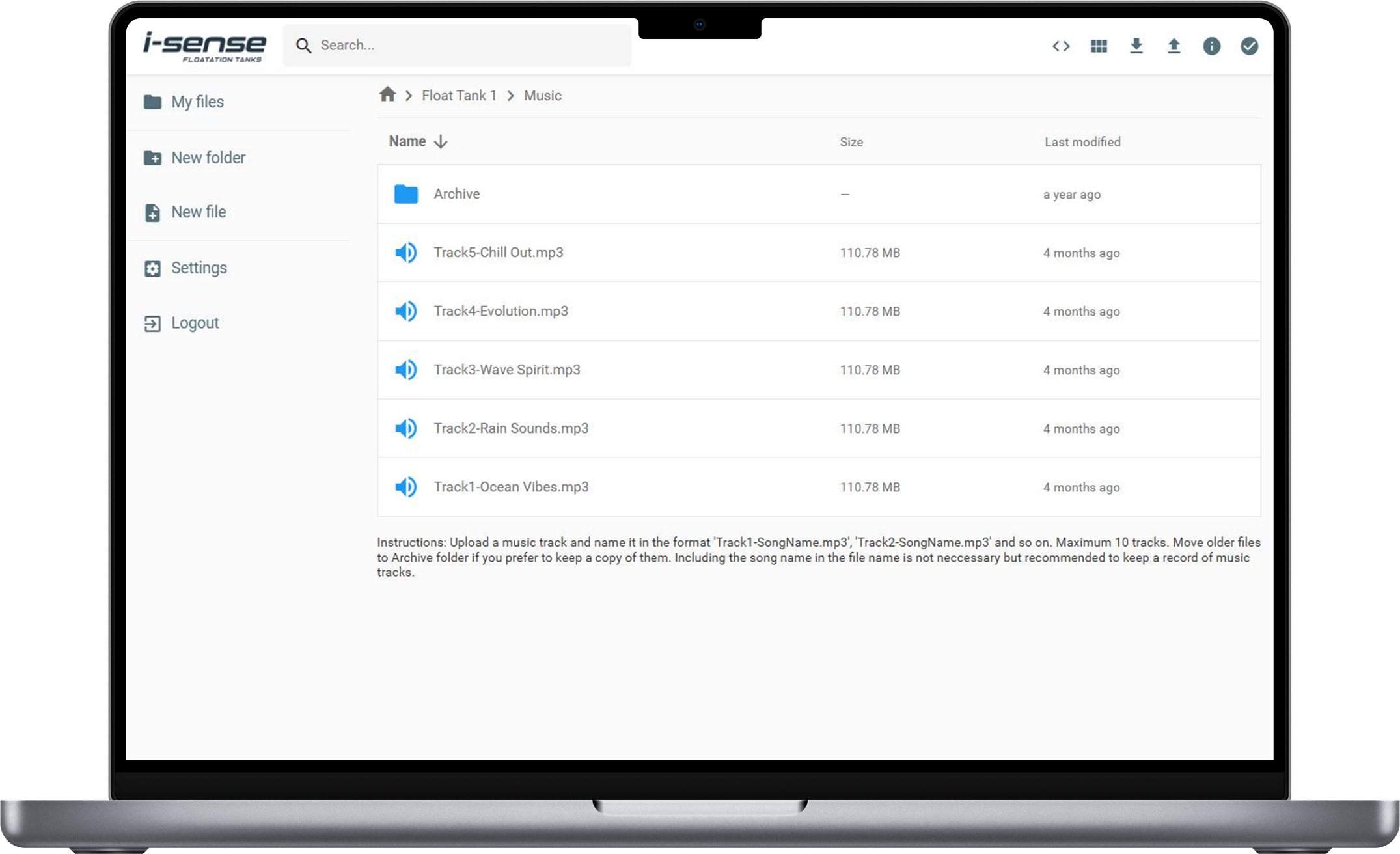Viewport: 1400px width, 854px height.
Task: Click speaker icon of Track1-Ocean Vibes.mp3
Action: point(406,487)
